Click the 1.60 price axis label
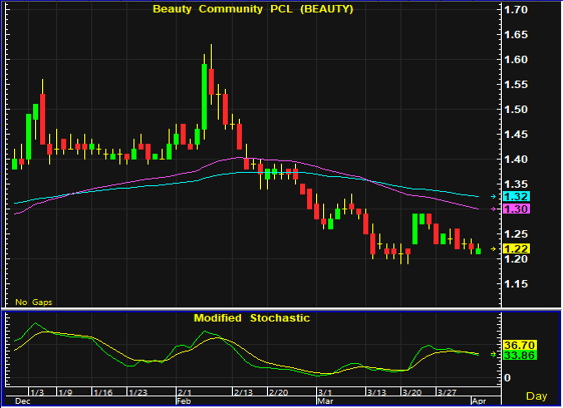This screenshot has width=563, height=408. [516, 60]
